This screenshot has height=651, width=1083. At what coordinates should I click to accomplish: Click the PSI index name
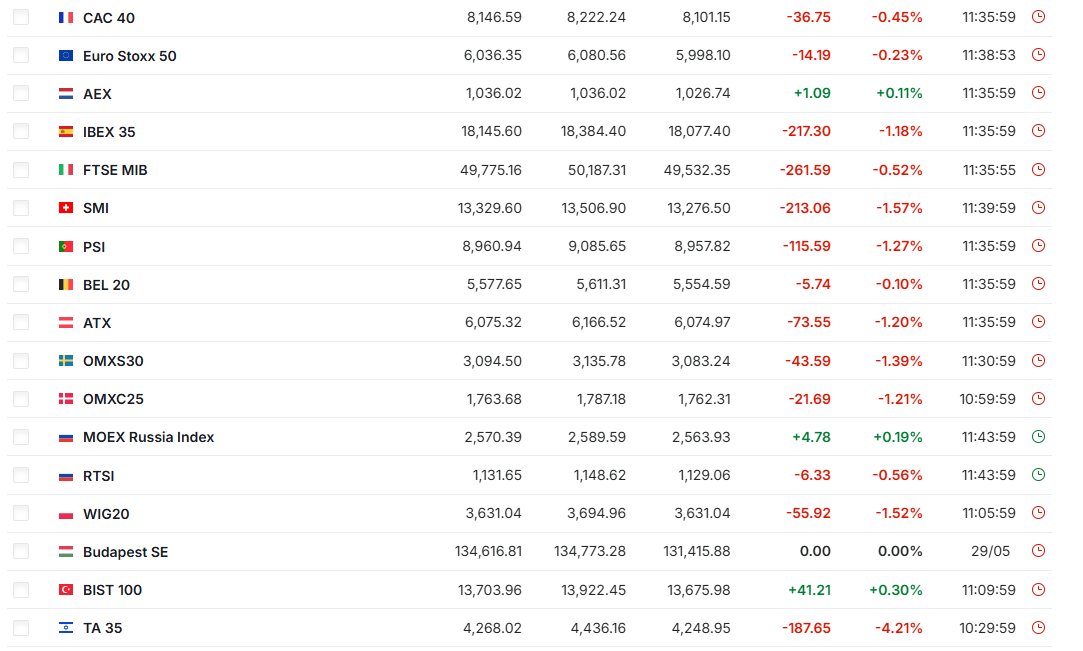pyautogui.click(x=94, y=247)
